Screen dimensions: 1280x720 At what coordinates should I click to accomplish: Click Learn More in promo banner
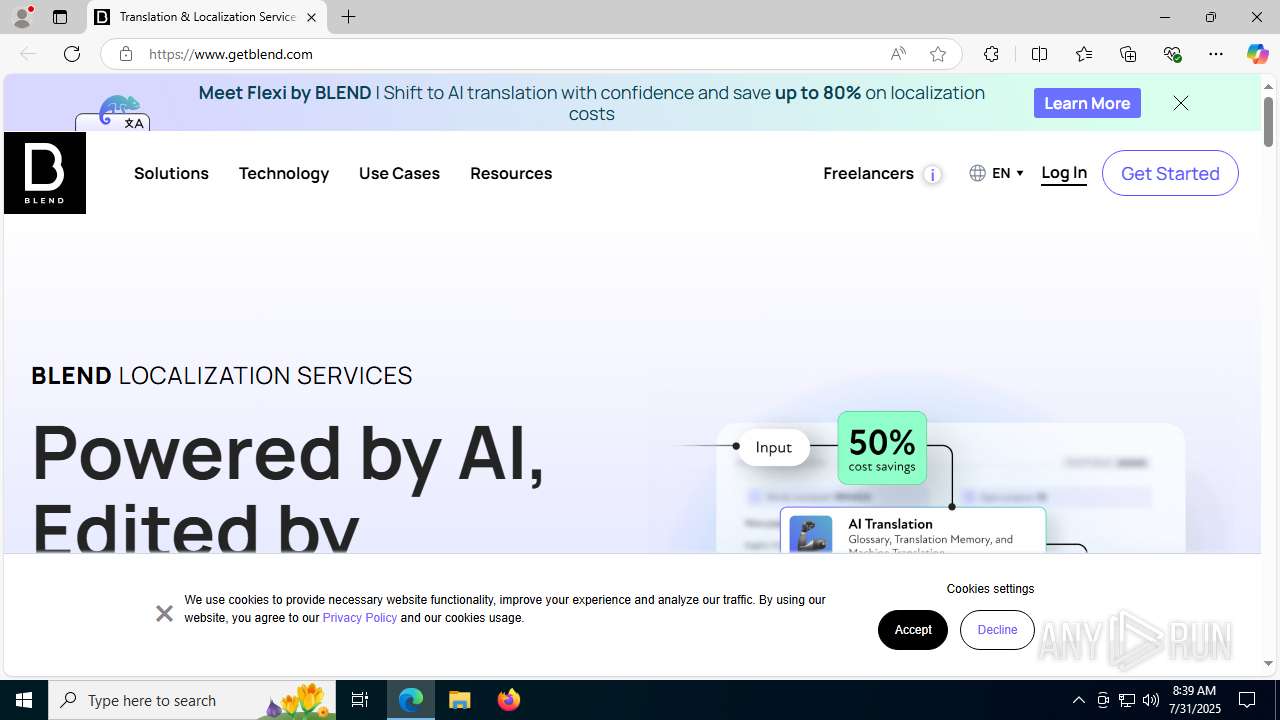click(1087, 103)
